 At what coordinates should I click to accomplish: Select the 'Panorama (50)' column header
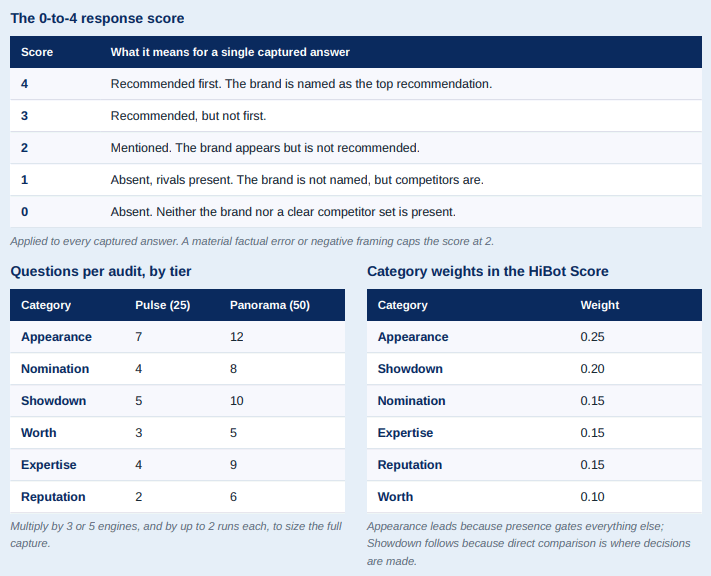pyautogui.click(x=270, y=305)
